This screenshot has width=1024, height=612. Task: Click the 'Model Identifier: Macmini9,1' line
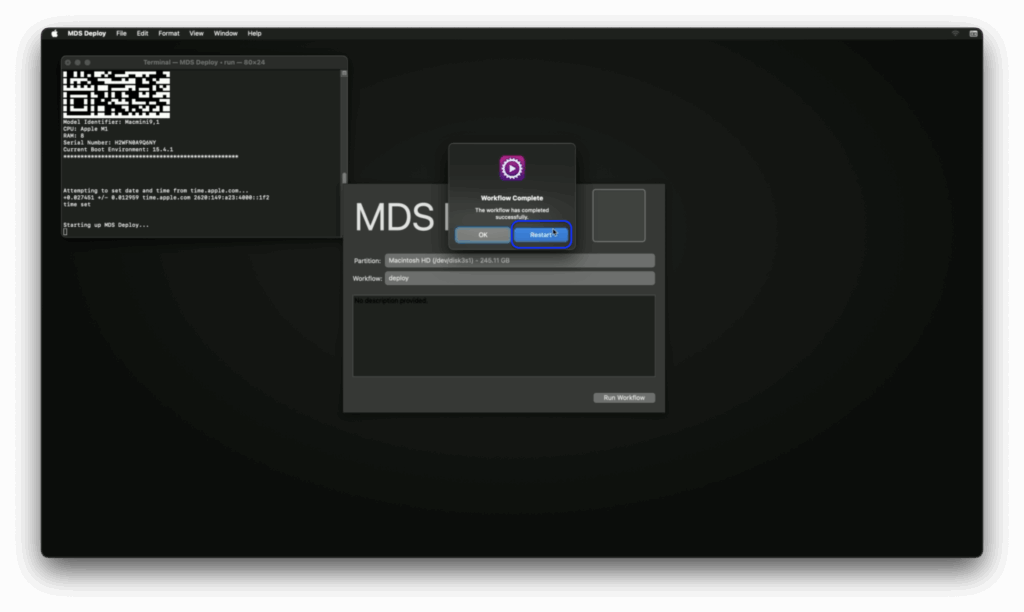pyautogui.click(x=111, y=122)
